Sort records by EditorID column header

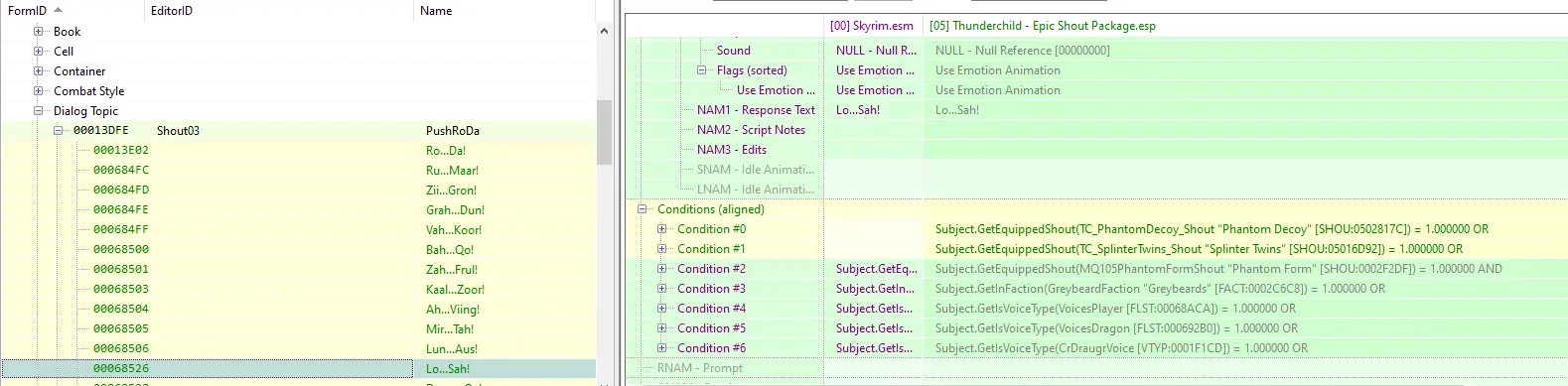[278, 11]
